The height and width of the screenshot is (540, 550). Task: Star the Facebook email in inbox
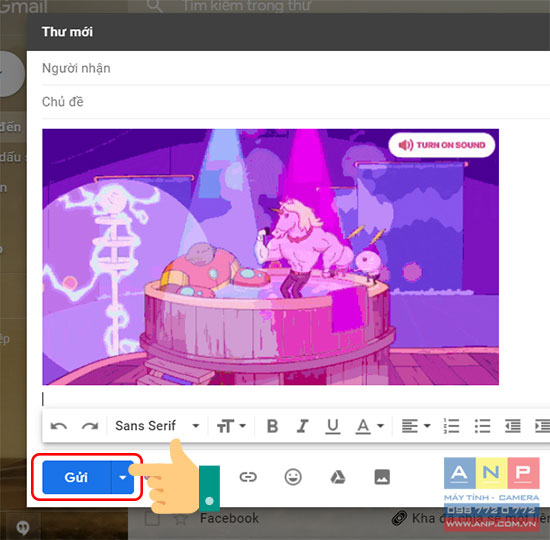tap(180, 519)
